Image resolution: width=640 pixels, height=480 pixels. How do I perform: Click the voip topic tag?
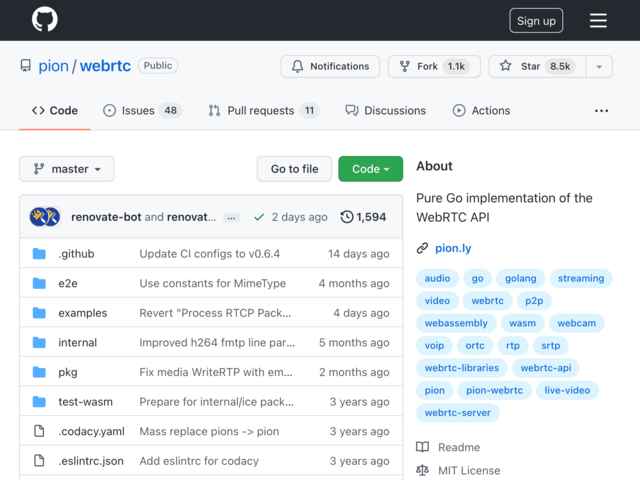click(x=434, y=346)
